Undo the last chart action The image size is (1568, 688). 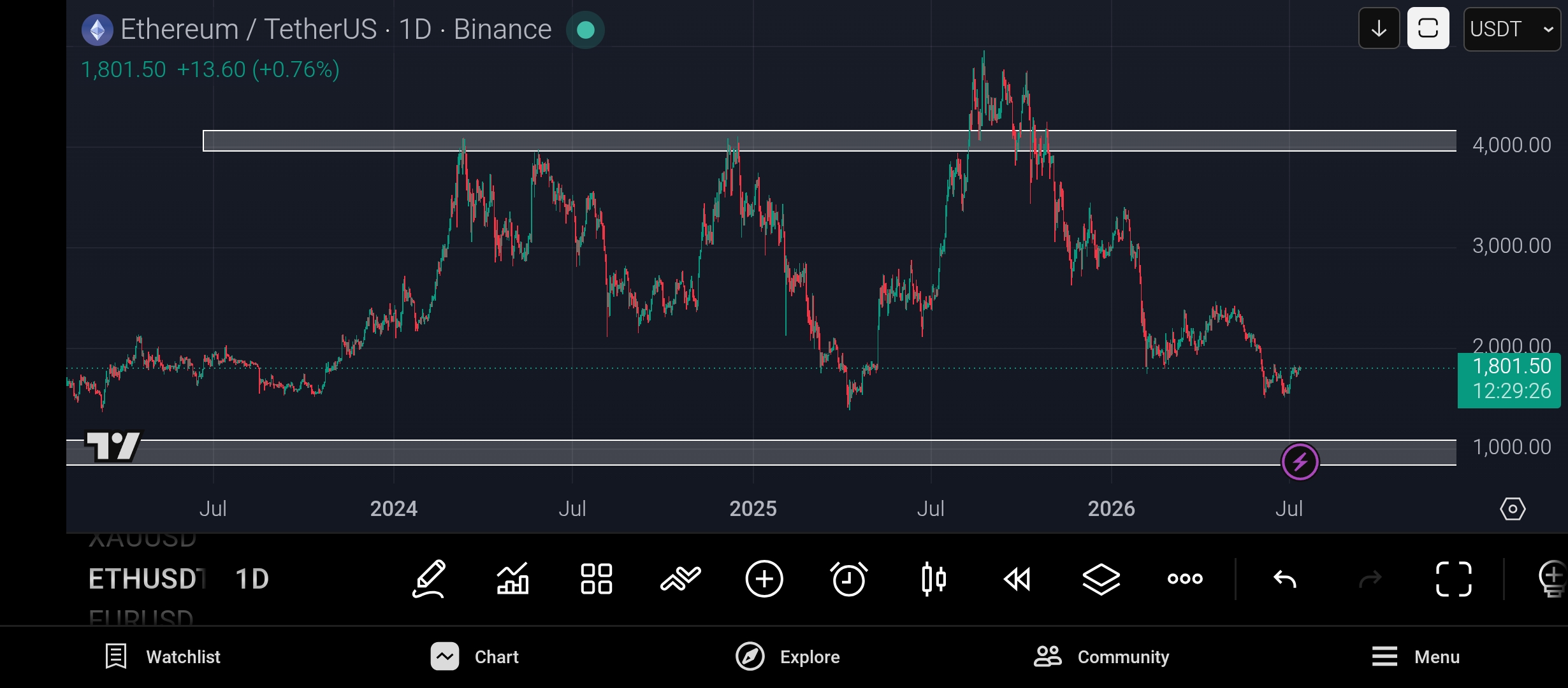(x=1285, y=579)
